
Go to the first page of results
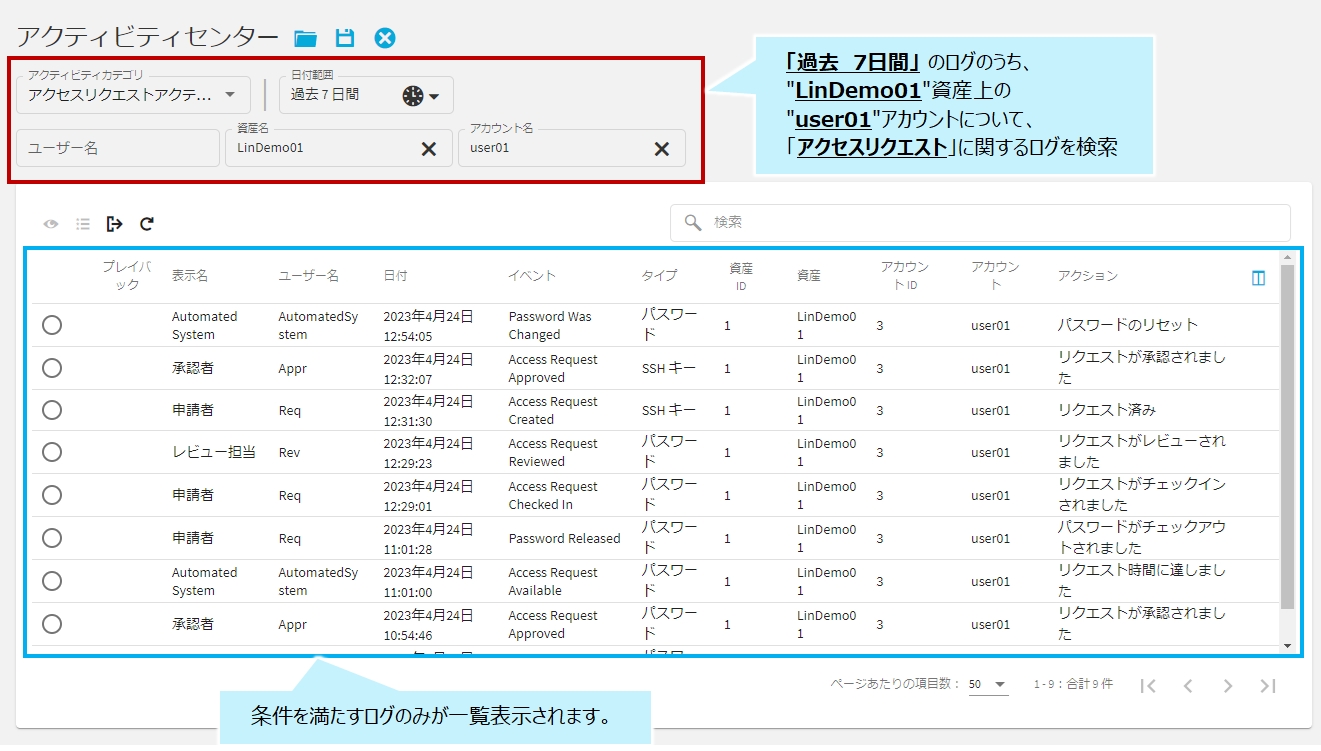point(1149,685)
